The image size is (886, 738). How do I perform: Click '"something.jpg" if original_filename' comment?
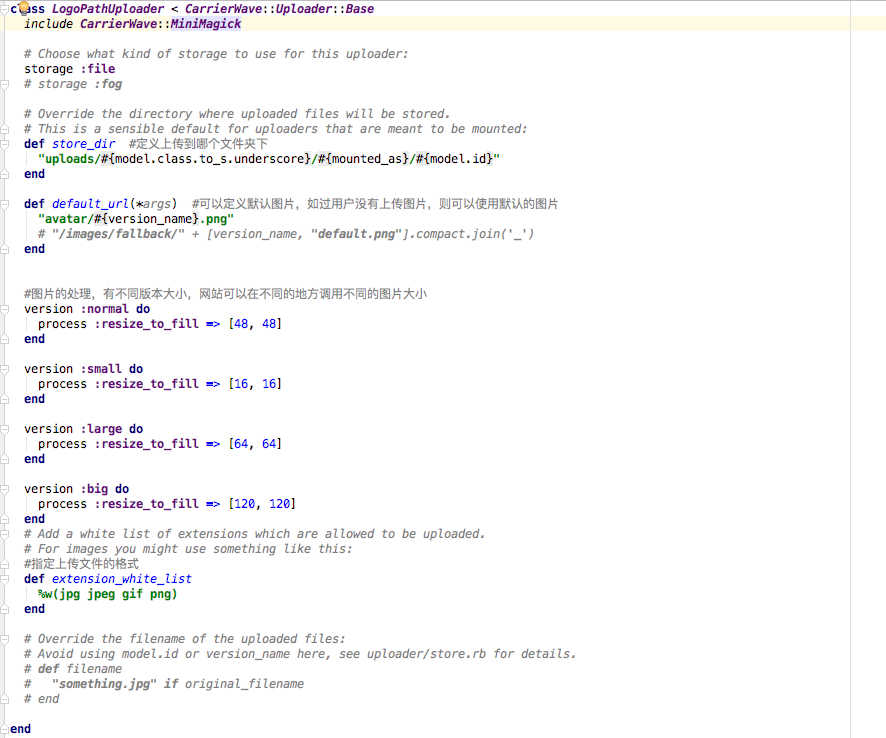tap(178, 684)
